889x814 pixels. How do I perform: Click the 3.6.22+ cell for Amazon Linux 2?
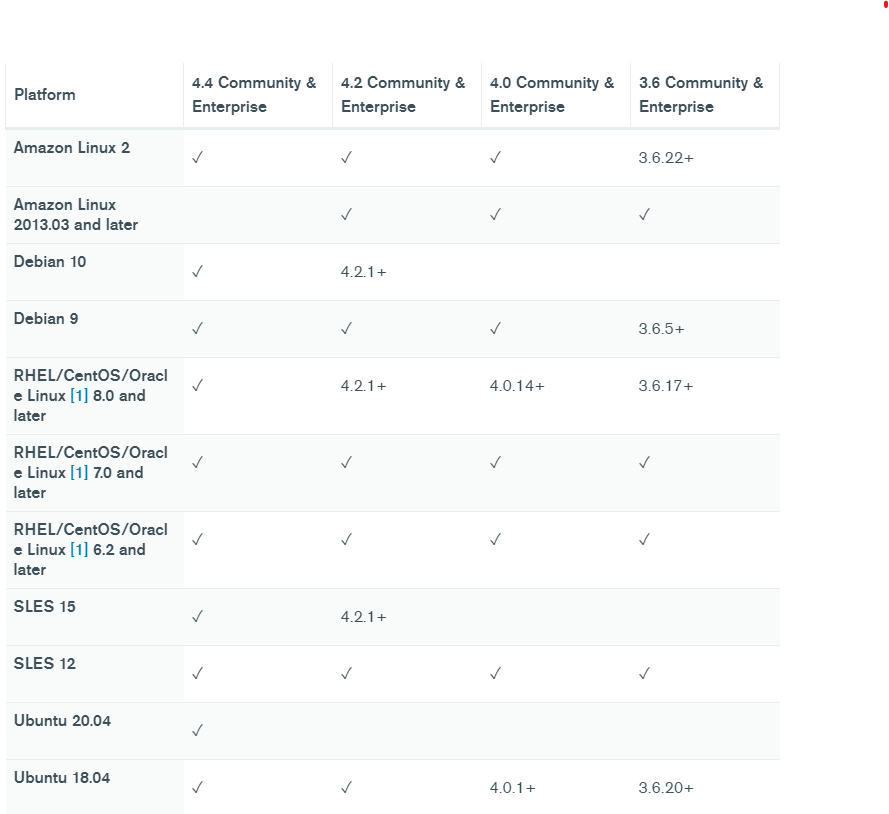[x=666, y=158]
